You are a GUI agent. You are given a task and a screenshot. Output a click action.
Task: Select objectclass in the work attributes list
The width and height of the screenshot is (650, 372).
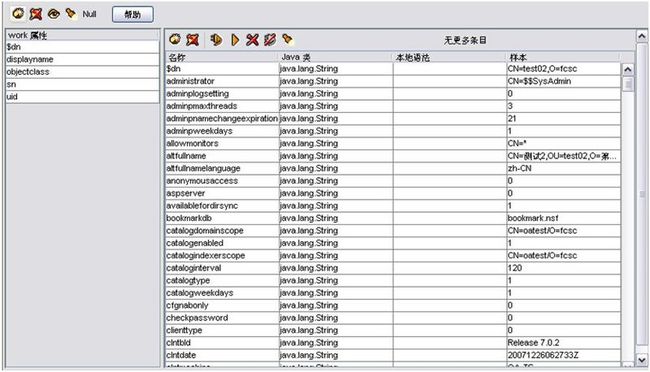tap(82, 72)
